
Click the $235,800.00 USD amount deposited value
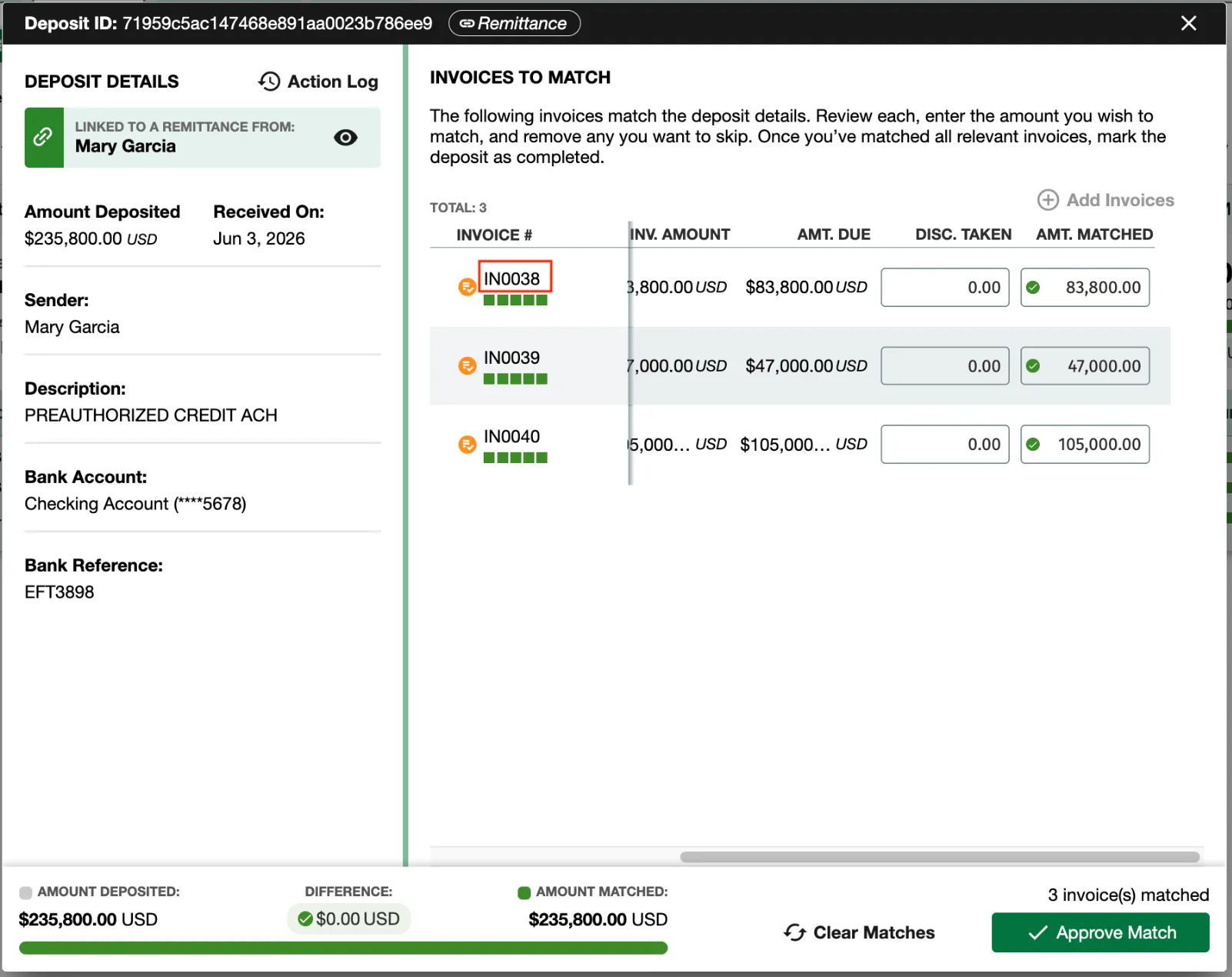click(x=91, y=238)
